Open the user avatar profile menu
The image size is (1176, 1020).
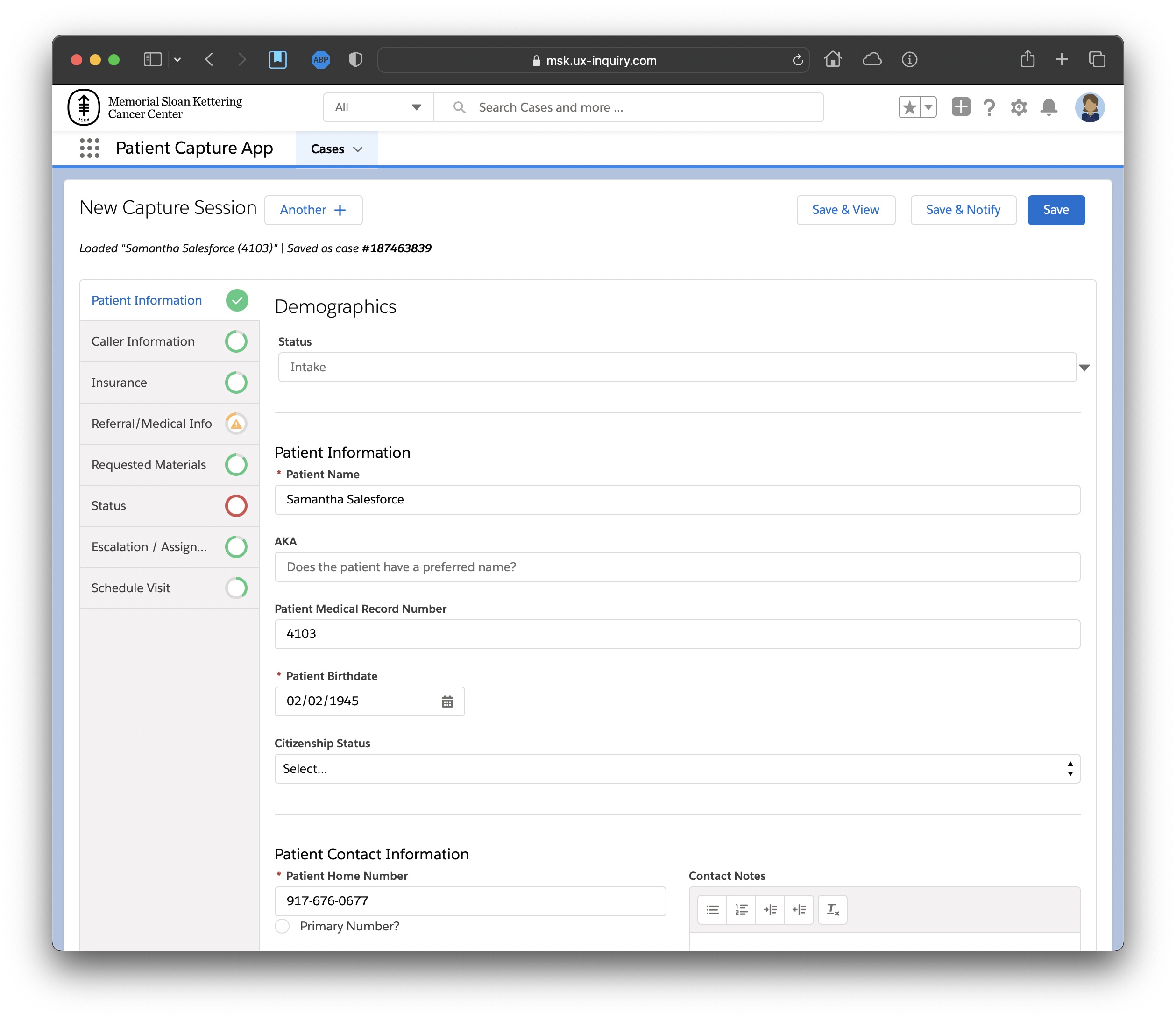[x=1089, y=107]
